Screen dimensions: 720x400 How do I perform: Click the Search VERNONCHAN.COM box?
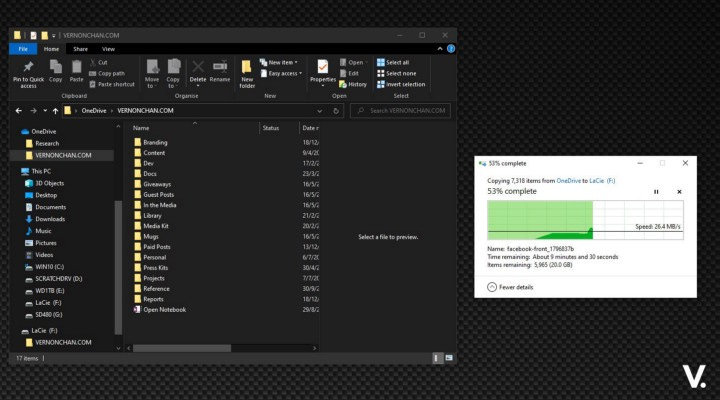[400, 111]
